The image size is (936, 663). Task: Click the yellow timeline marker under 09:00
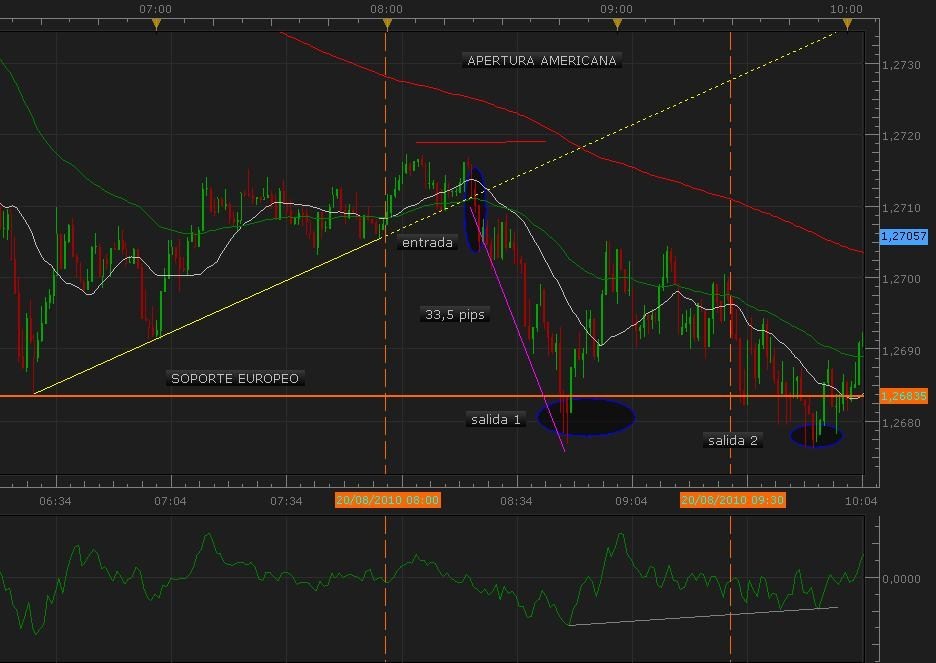pos(617,24)
